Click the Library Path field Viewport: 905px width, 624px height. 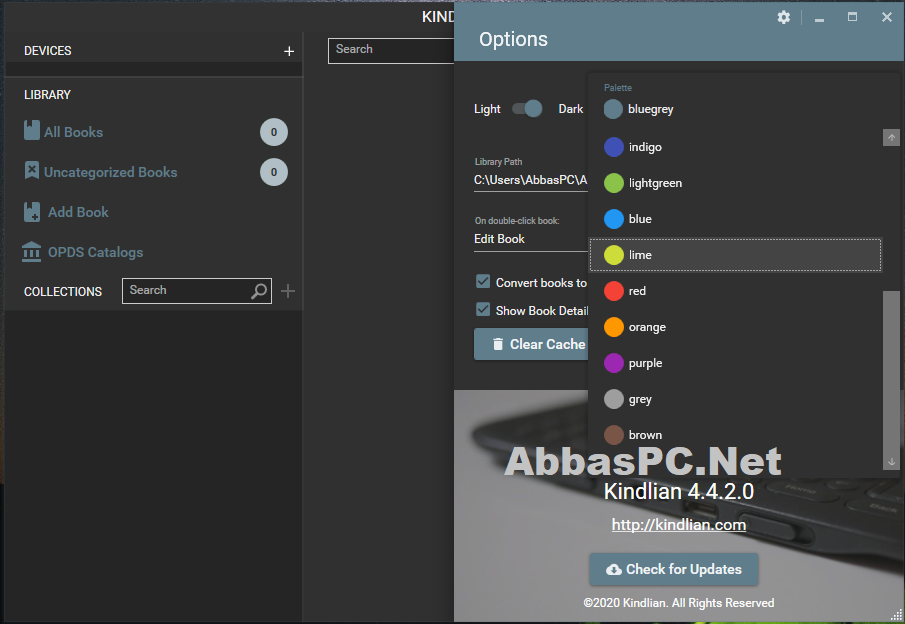pos(530,180)
